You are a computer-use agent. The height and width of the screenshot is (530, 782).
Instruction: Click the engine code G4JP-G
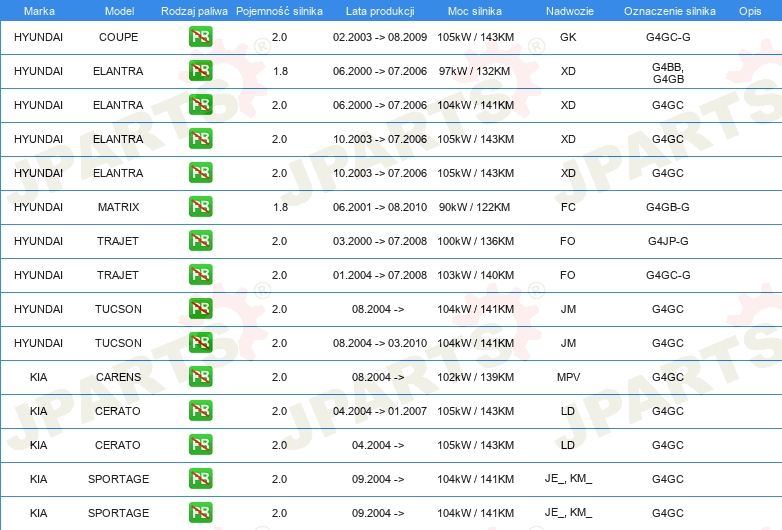click(668, 241)
